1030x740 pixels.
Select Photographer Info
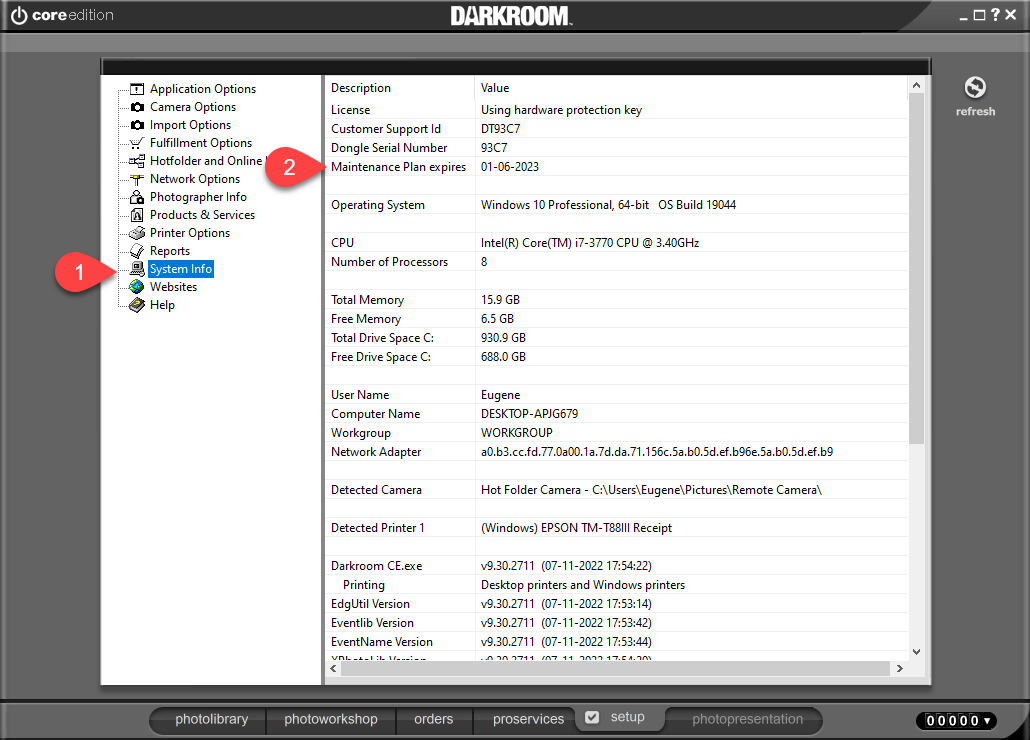coord(198,197)
